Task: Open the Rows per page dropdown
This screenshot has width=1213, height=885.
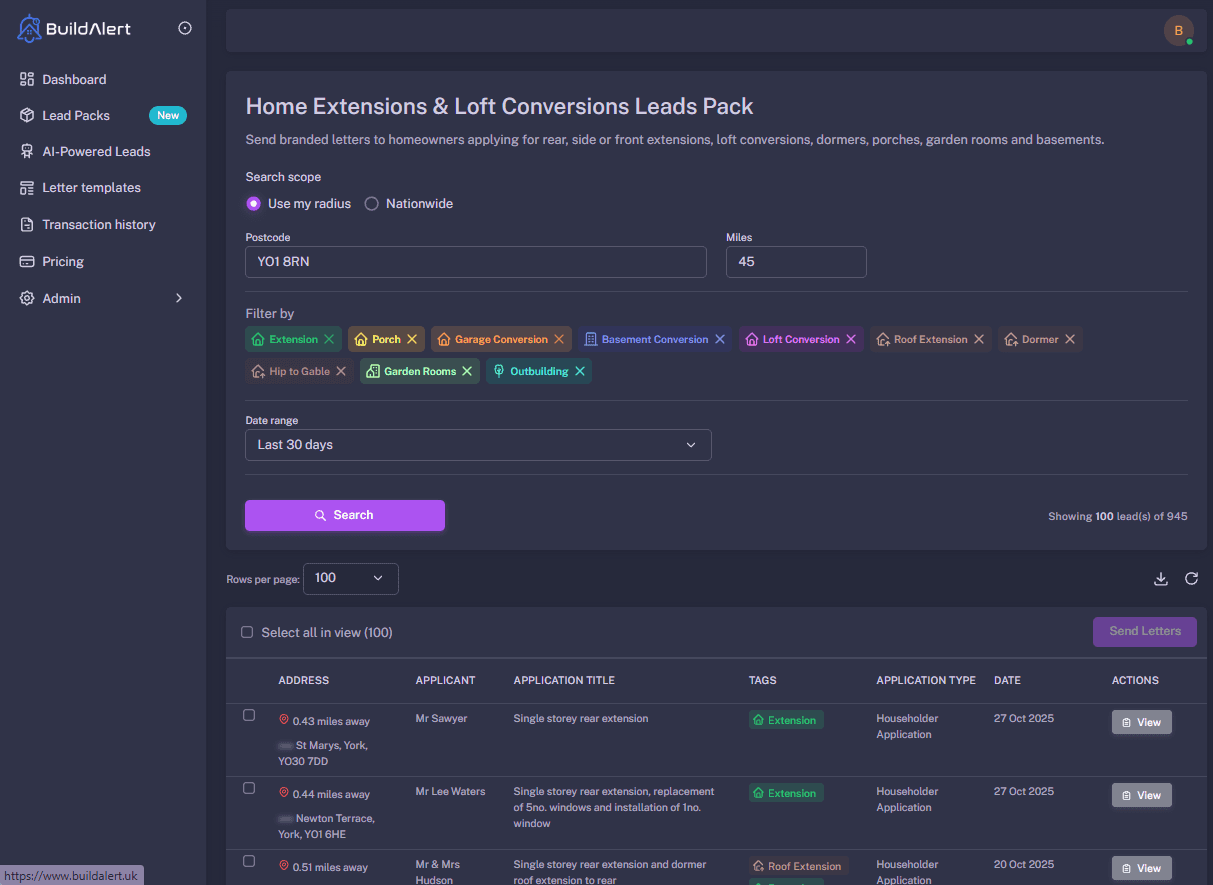Action: (350, 578)
